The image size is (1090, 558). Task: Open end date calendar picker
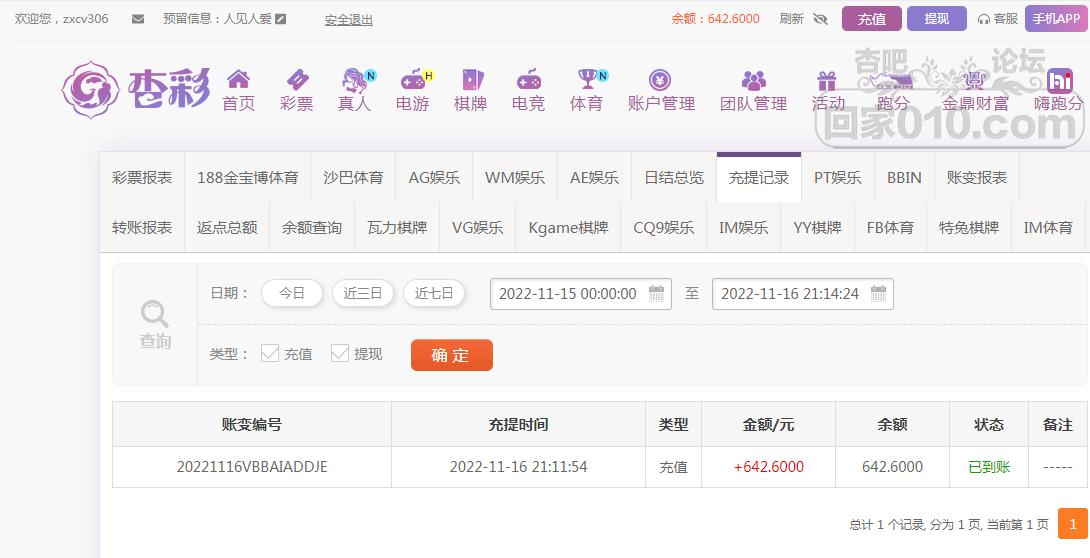click(x=878, y=294)
